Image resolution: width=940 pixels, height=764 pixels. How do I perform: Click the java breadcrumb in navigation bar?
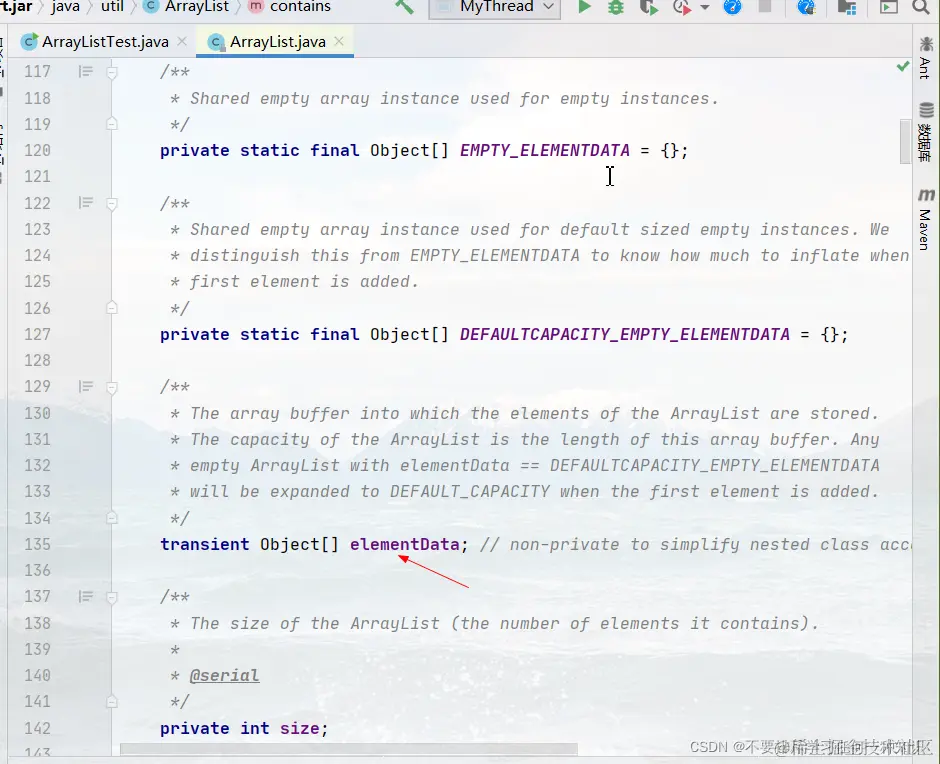[x=66, y=7]
